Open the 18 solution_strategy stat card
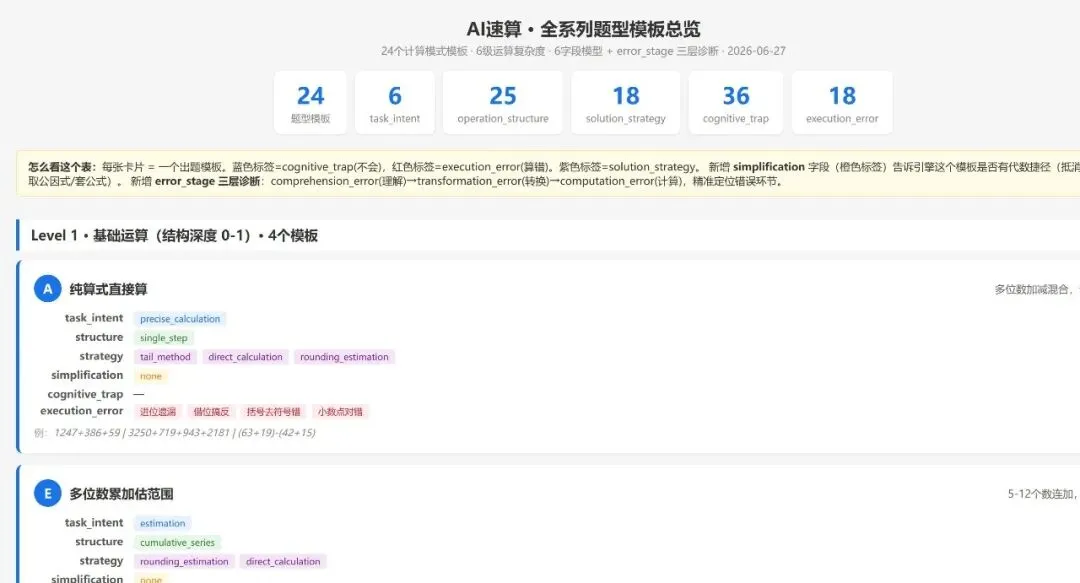1080x583 pixels. (x=625, y=103)
